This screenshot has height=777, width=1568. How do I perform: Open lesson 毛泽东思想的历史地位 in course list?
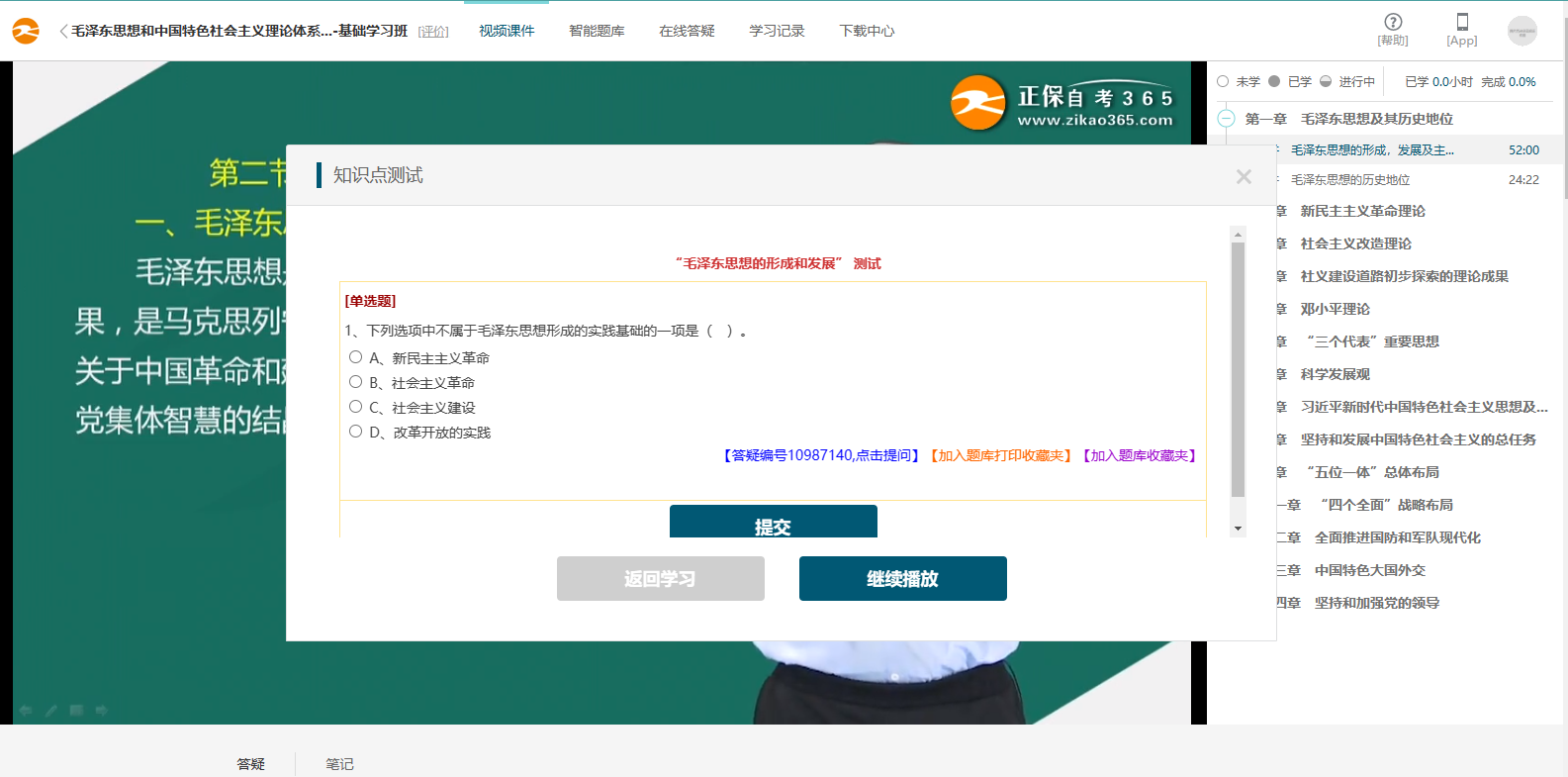pyautogui.click(x=1349, y=180)
